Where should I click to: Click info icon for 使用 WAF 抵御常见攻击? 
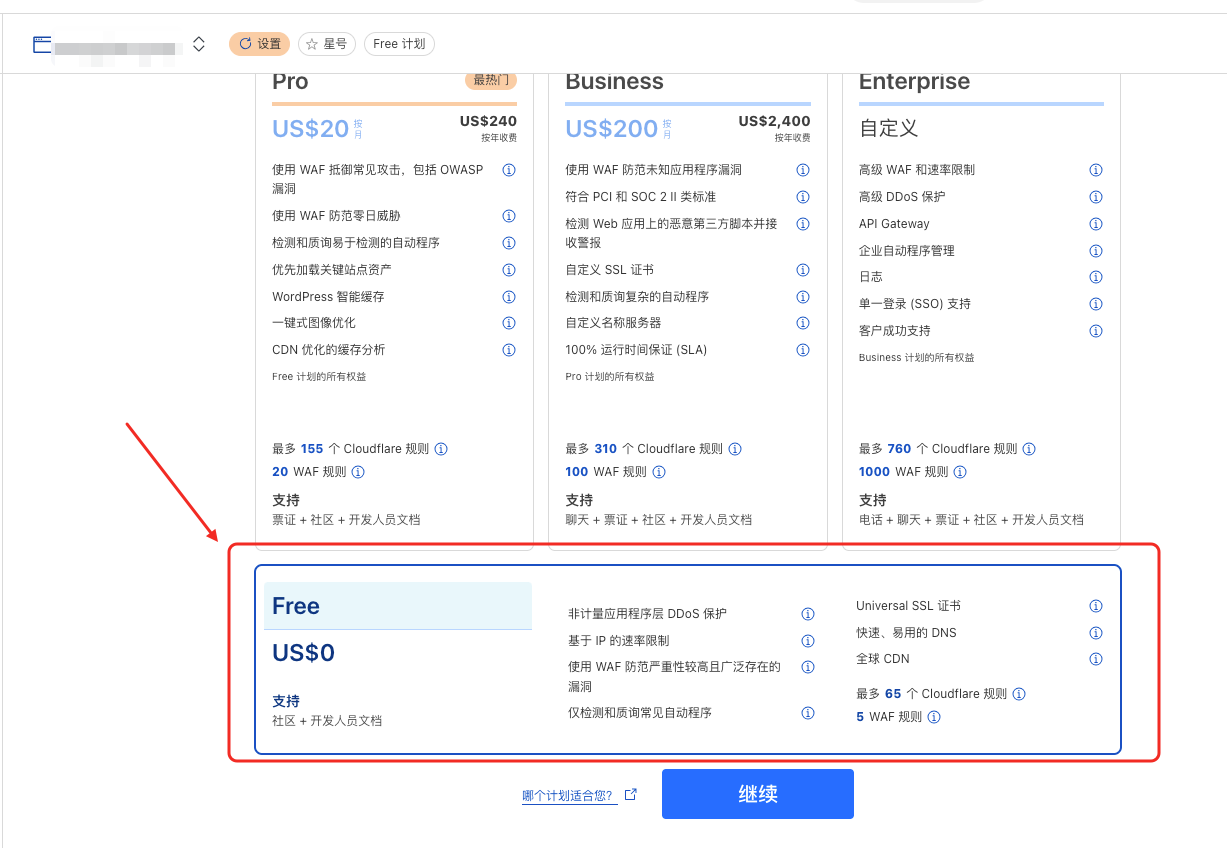tap(509, 170)
